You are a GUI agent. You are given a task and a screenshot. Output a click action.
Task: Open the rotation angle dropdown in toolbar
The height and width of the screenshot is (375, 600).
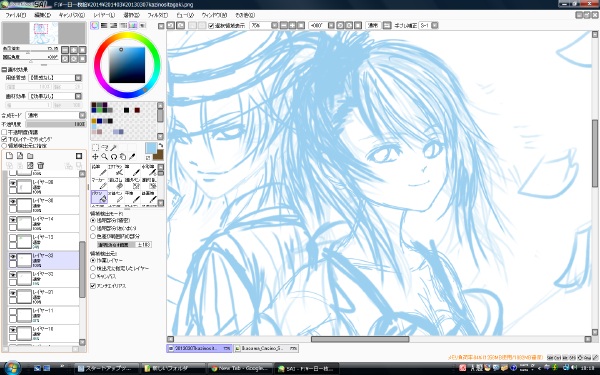pyautogui.click(x=331, y=25)
